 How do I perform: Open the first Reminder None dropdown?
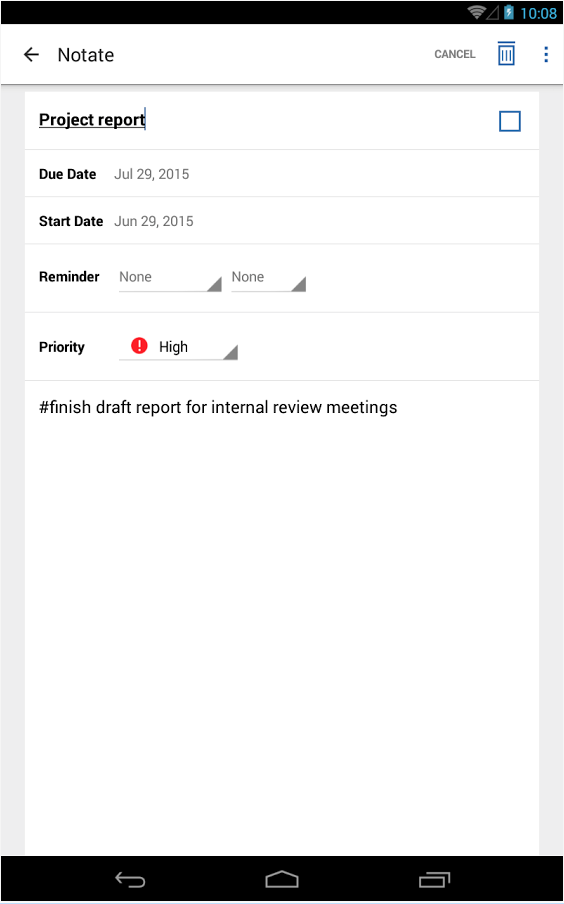click(170, 278)
